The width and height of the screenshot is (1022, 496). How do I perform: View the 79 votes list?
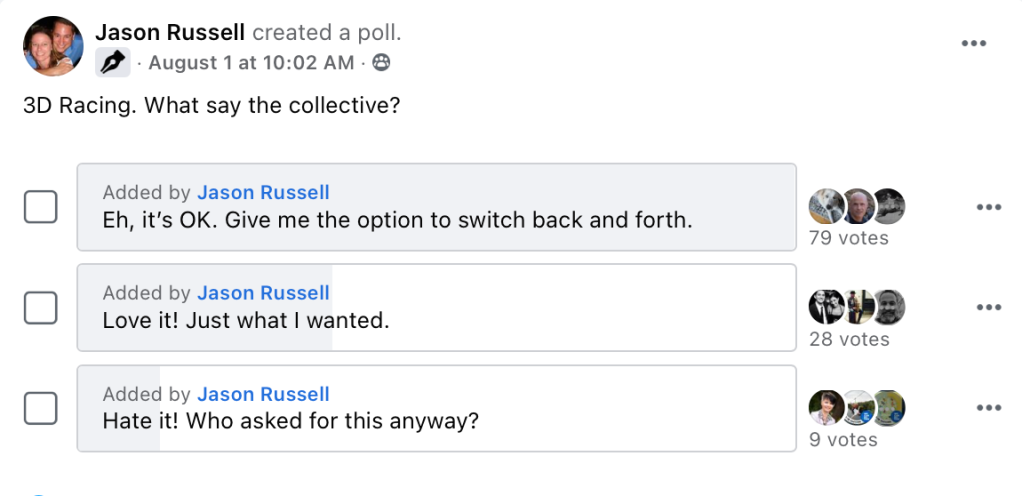click(849, 239)
